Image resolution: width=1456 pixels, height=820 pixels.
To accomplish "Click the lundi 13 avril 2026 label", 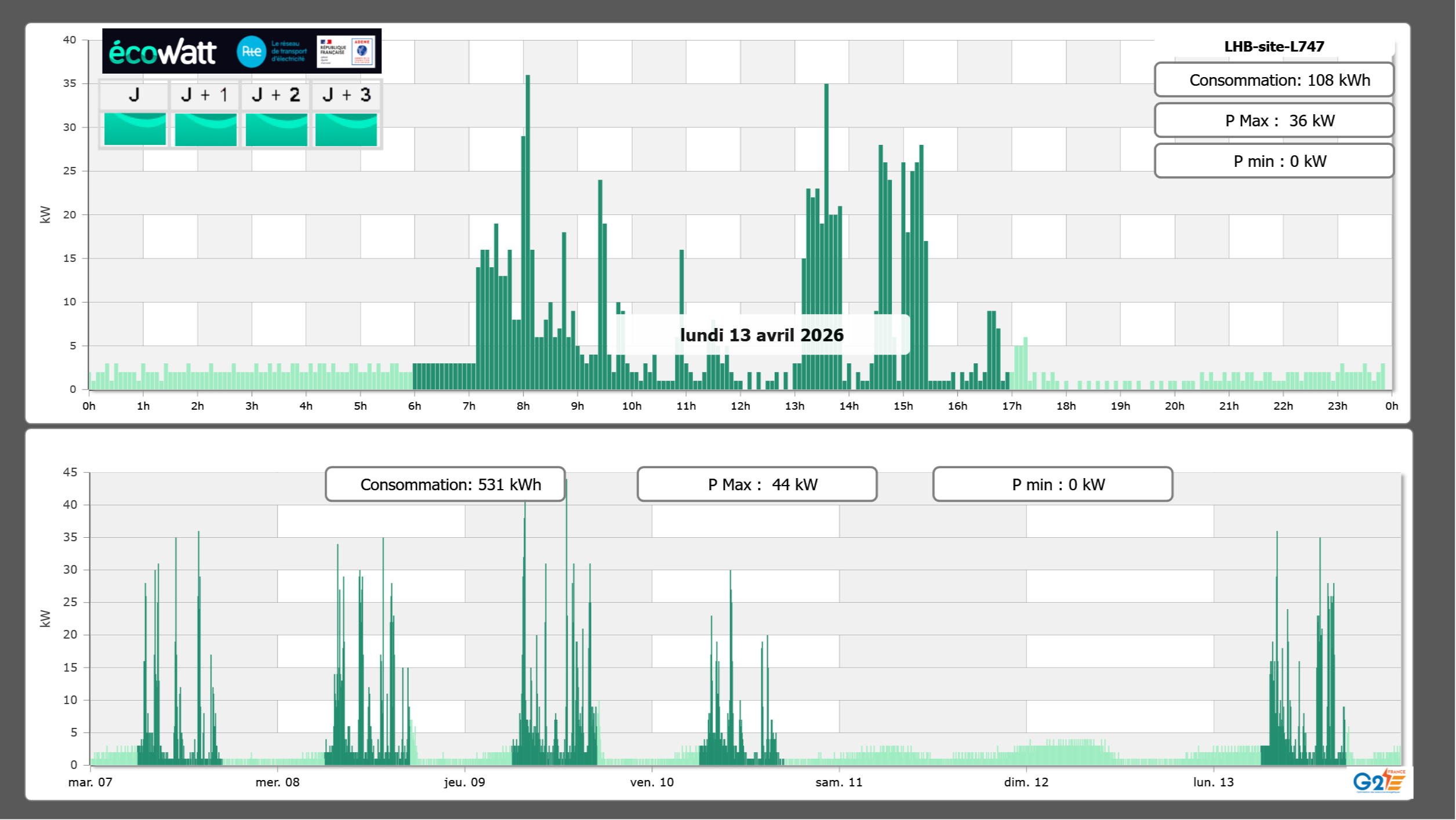I will [761, 335].
